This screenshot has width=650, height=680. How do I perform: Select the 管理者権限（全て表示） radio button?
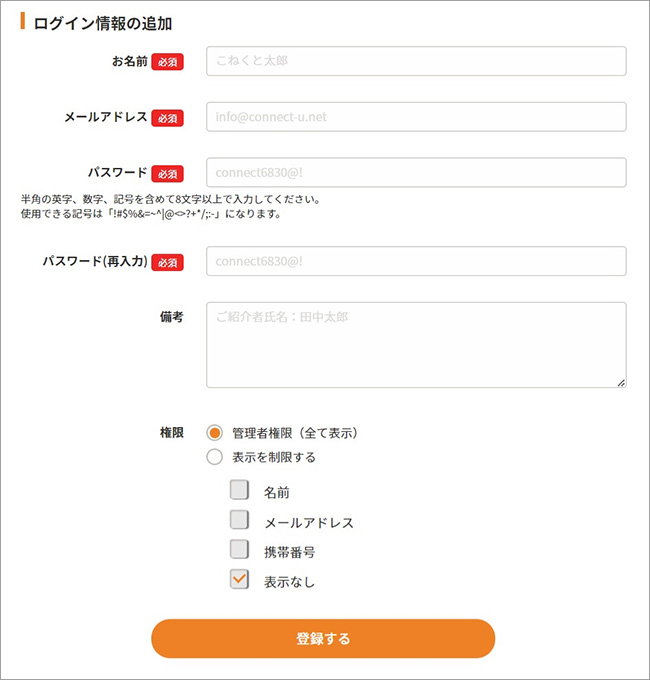point(214,433)
